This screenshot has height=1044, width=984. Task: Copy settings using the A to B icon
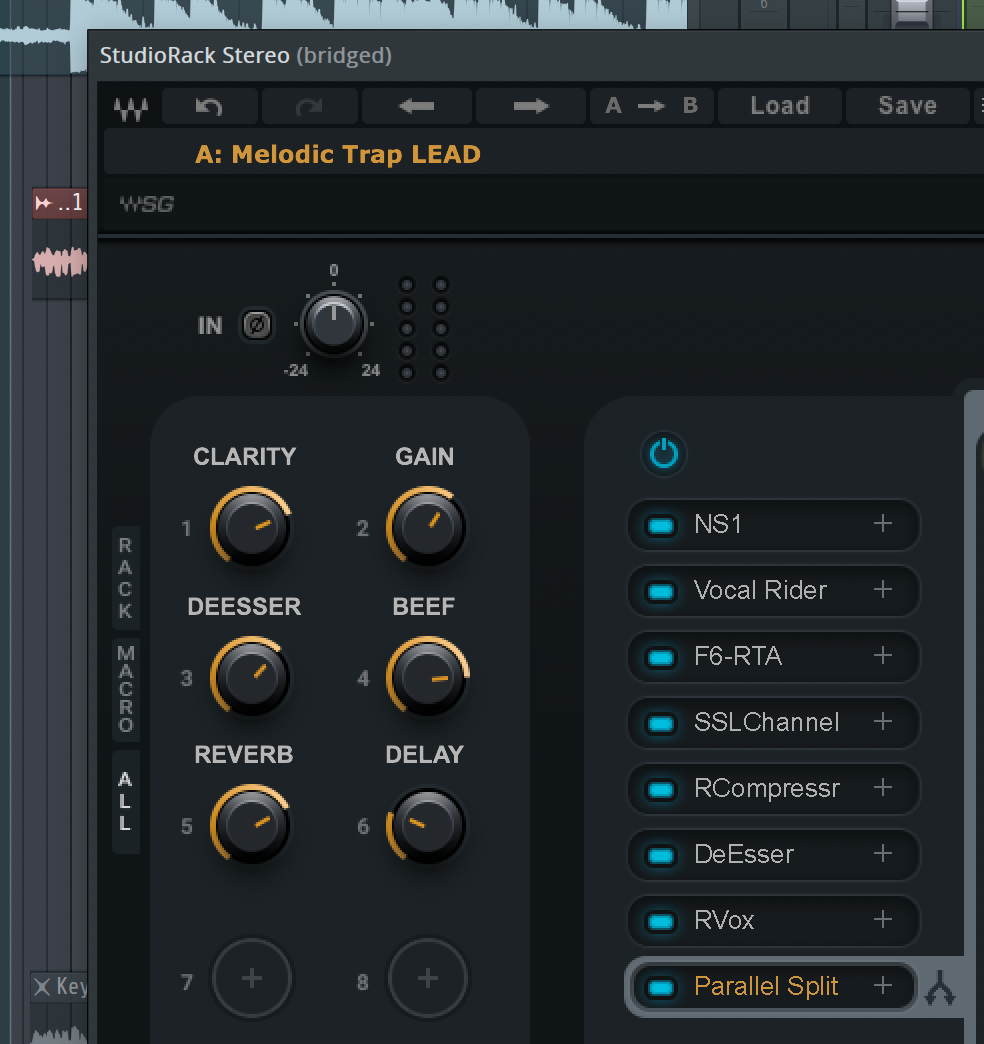click(x=652, y=105)
